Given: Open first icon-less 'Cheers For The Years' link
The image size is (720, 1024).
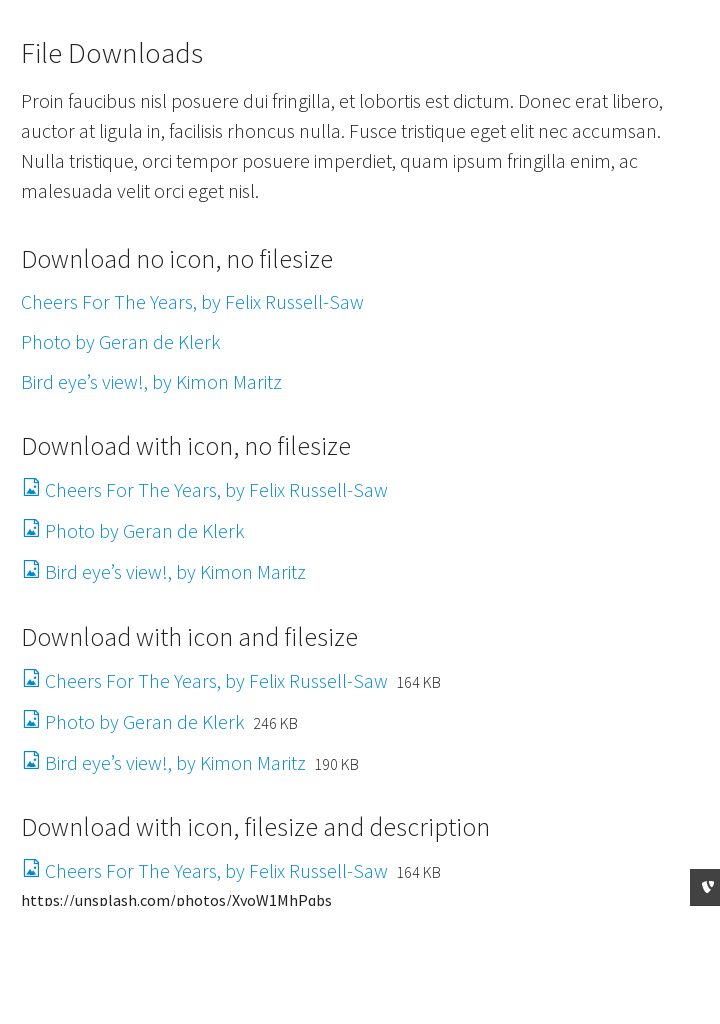Looking at the screenshot, I should tap(192, 302).
